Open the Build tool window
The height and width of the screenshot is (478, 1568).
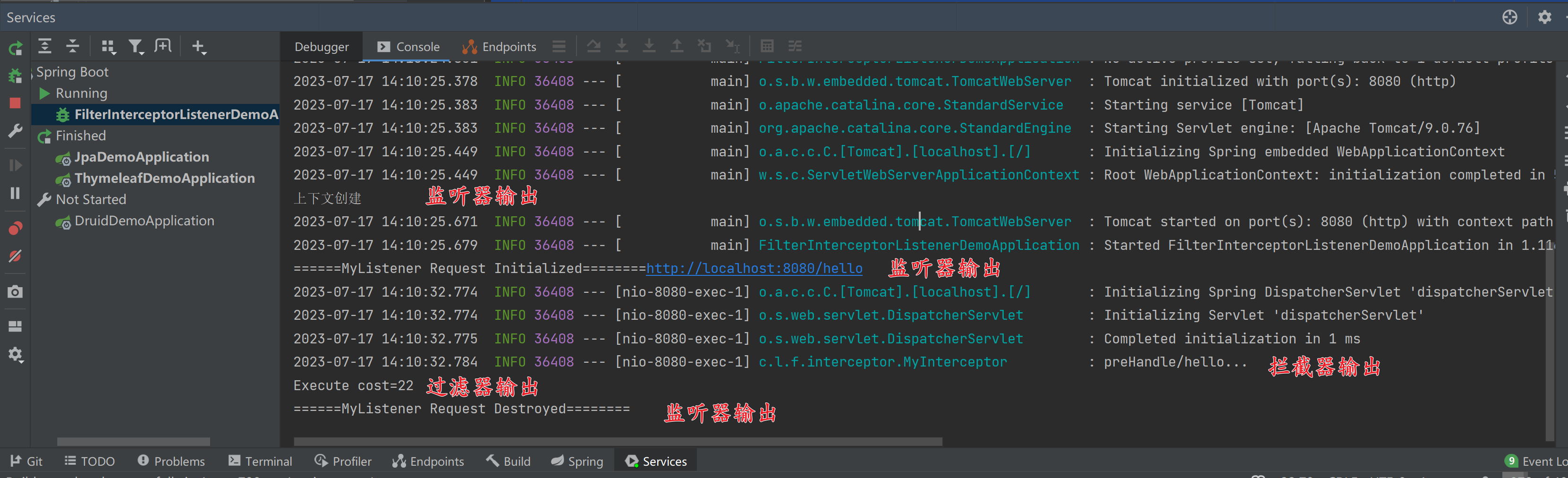tap(508, 461)
